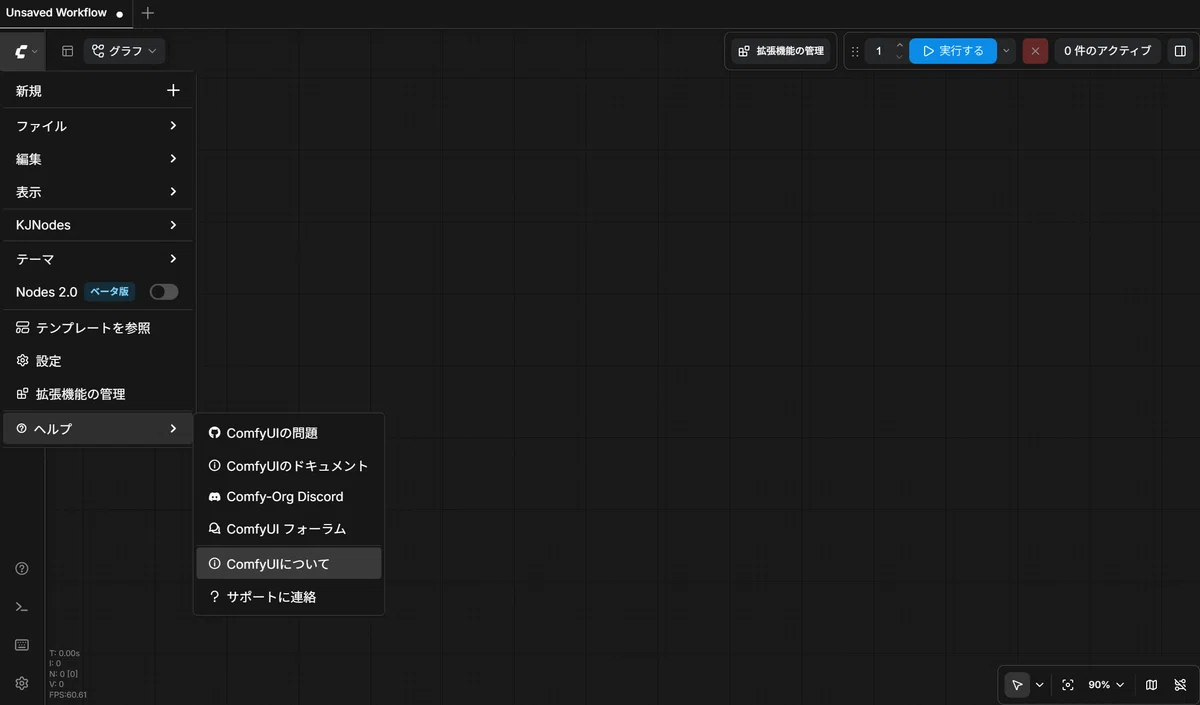Open テンプレートを参照
Viewport: 1200px width, 705px height.
(98, 328)
